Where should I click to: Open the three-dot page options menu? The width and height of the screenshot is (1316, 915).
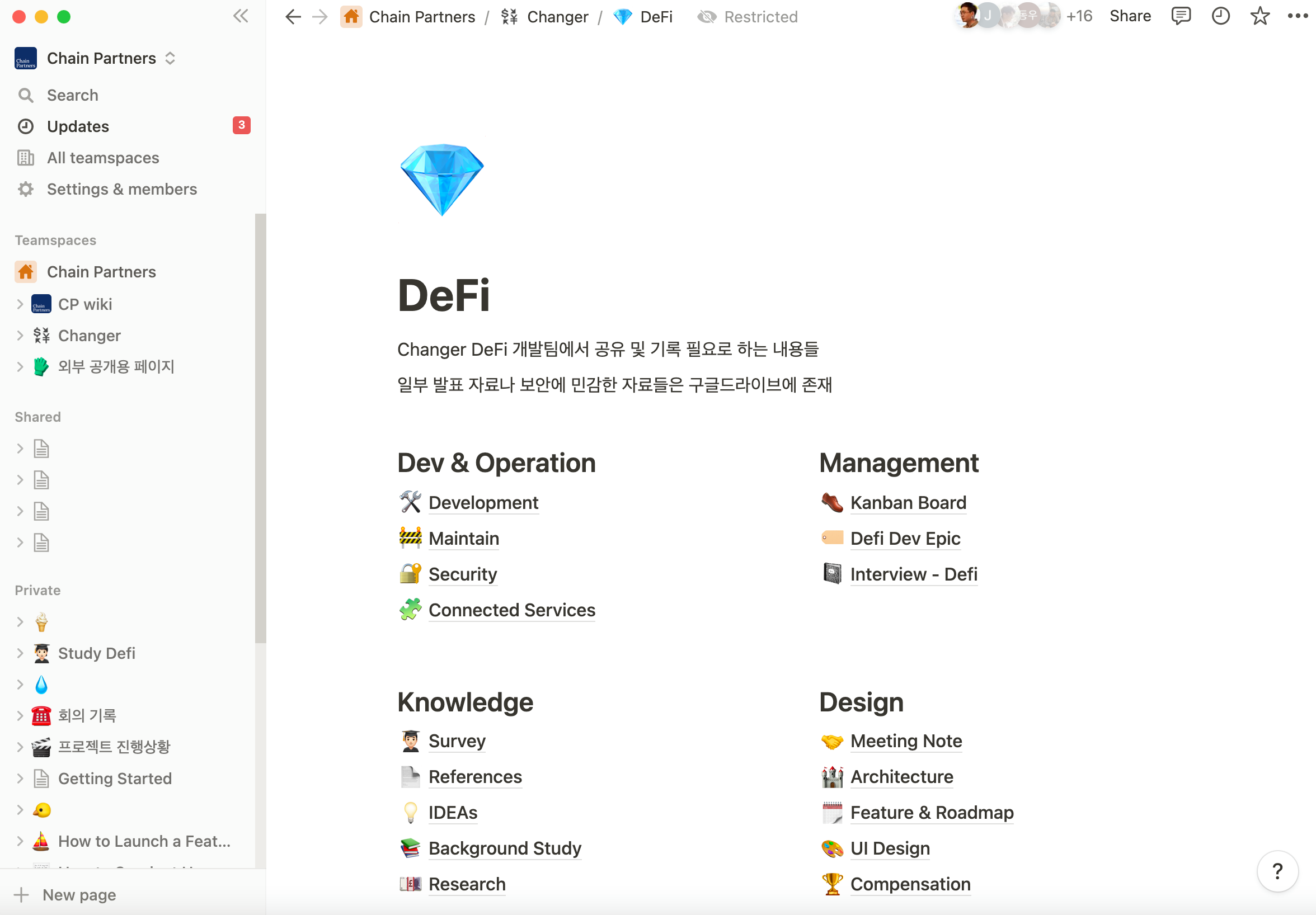coord(1297,16)
